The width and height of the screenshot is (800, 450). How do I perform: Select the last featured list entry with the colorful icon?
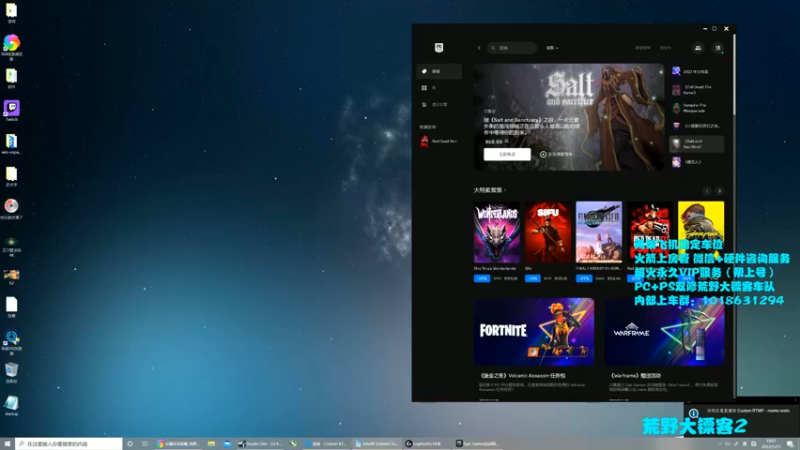pyautogui.click(x=696, y=162)
